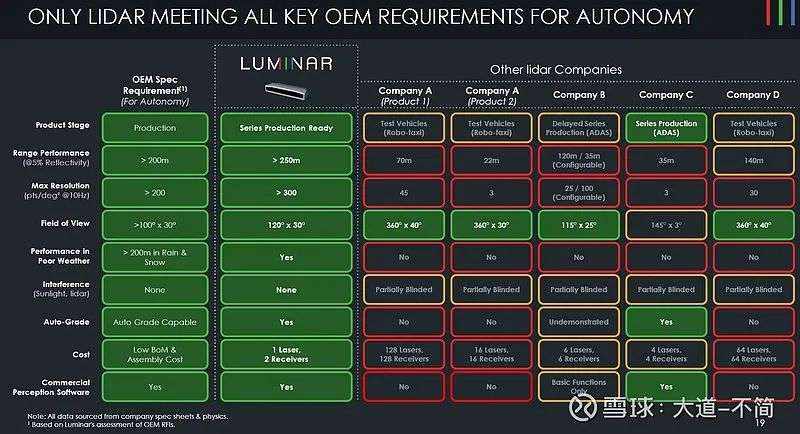800x434 pixels.
Task: Click the 'Auto-Grade' row label
Action: click(x=66, y=322)
